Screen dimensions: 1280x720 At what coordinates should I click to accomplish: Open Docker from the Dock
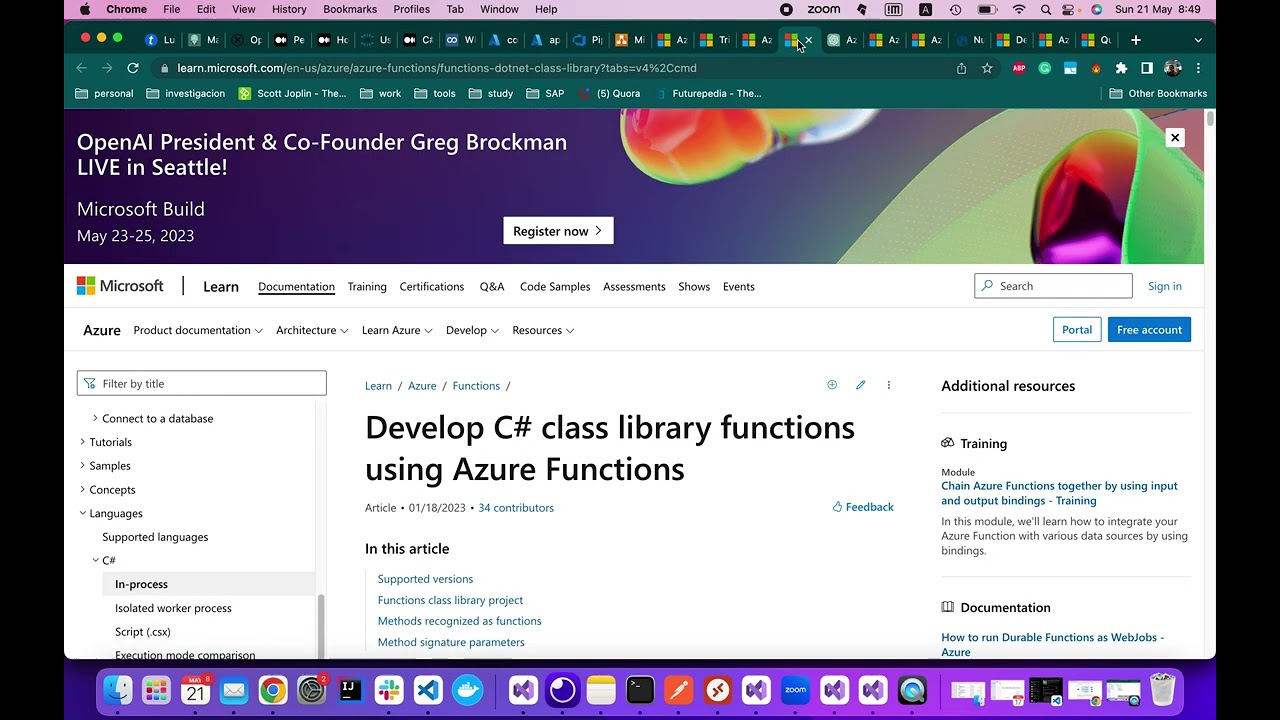467,690
